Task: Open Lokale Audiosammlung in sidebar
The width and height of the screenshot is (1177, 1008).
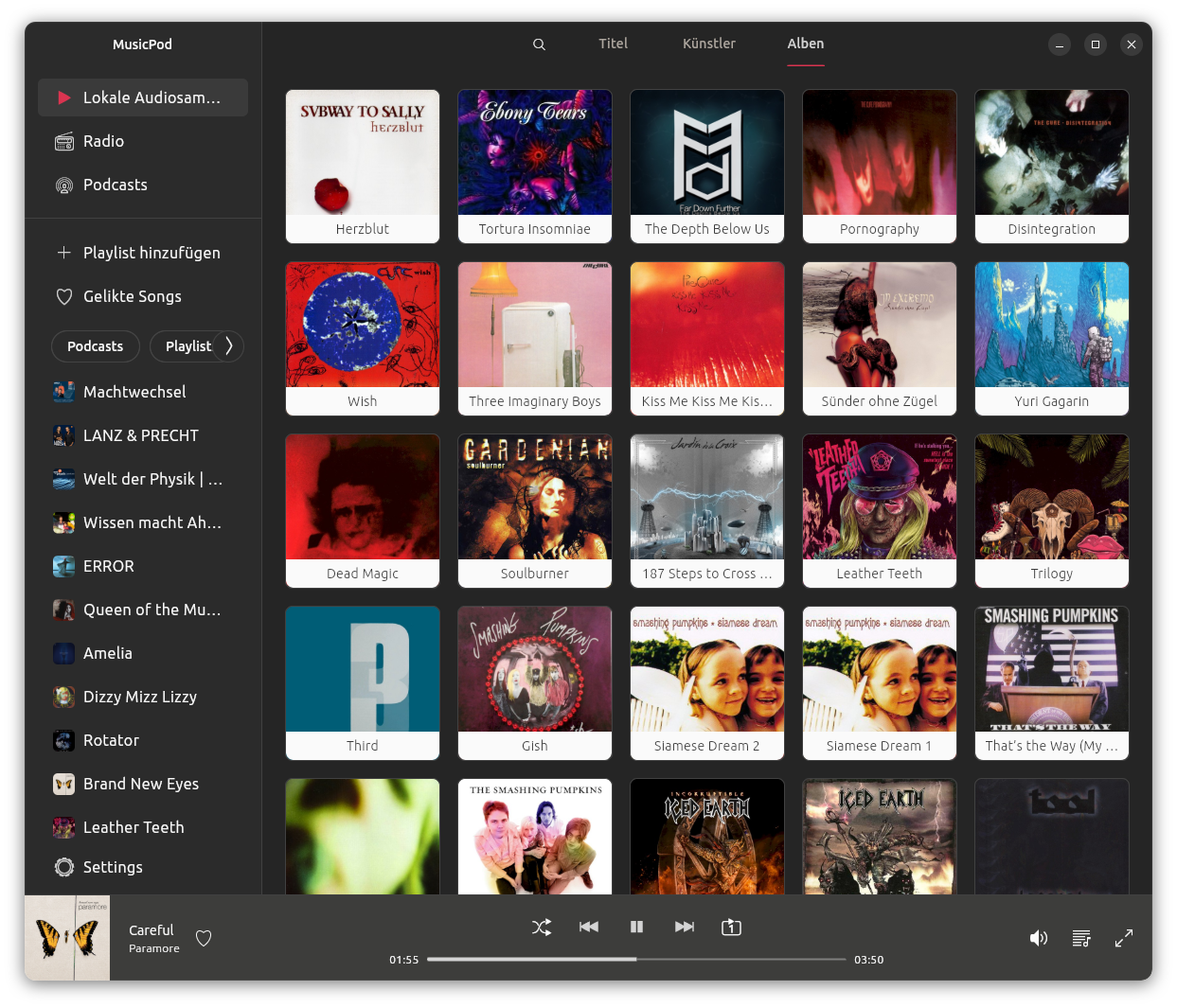Action: pos(143,97)
